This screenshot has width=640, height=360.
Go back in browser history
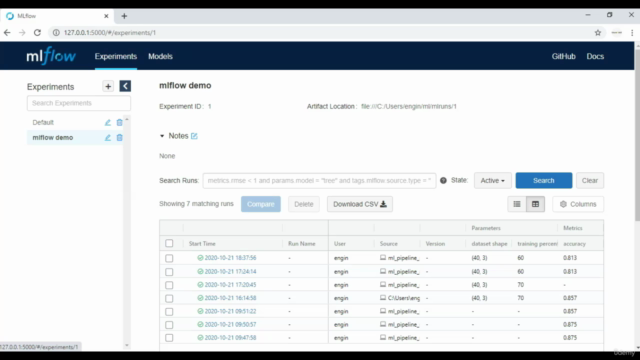click(7, 33)
